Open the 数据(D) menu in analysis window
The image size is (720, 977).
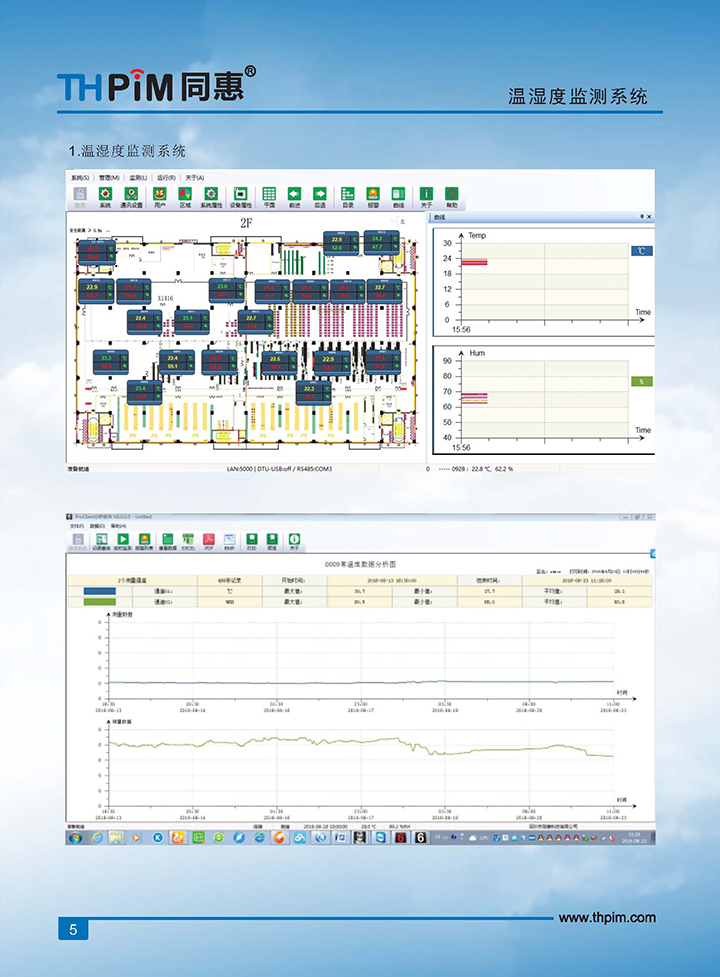[96, 524]
